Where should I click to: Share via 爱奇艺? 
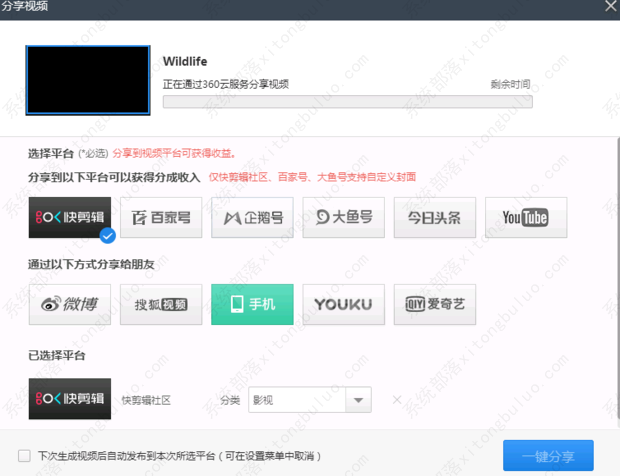435,304
